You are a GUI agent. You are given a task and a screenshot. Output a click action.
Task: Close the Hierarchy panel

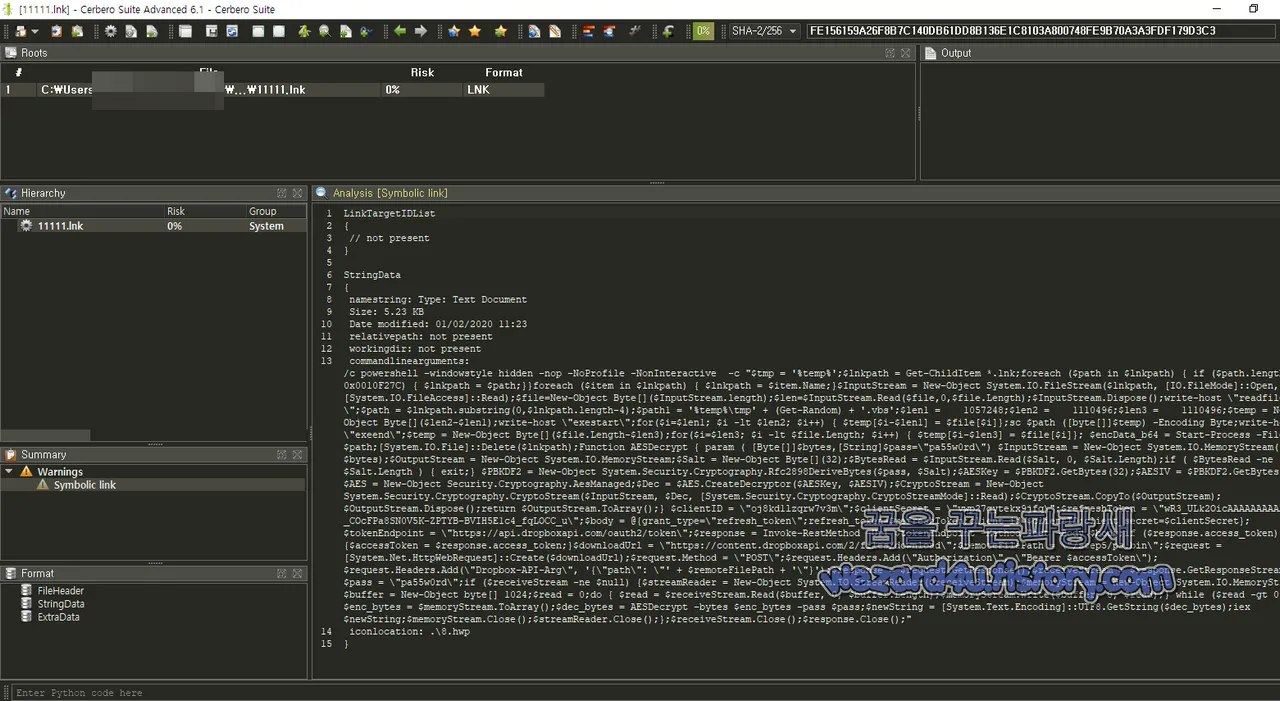pos(297,193)
